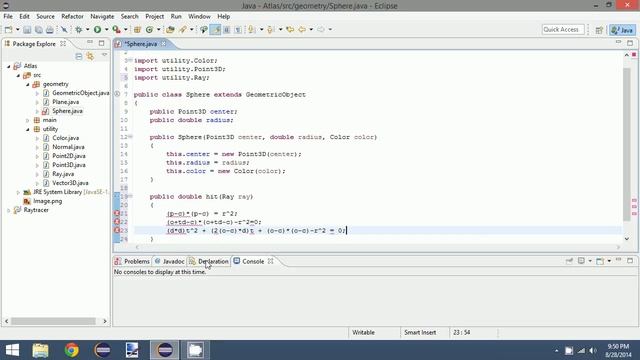Open the Run button dropdown arrow

click(107, 29)
